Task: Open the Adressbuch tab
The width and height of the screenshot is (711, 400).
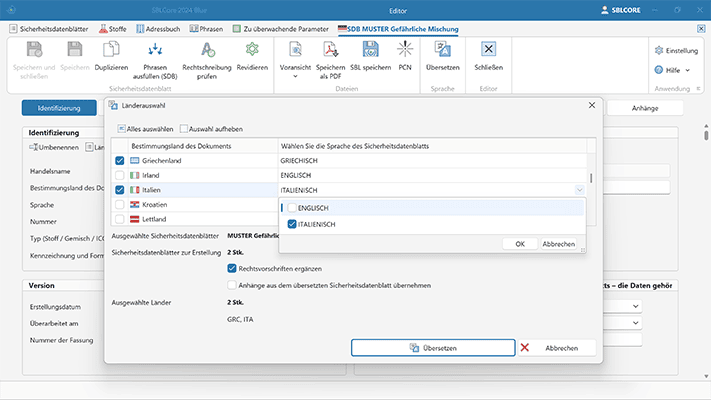Action: (x=157, y=29)
